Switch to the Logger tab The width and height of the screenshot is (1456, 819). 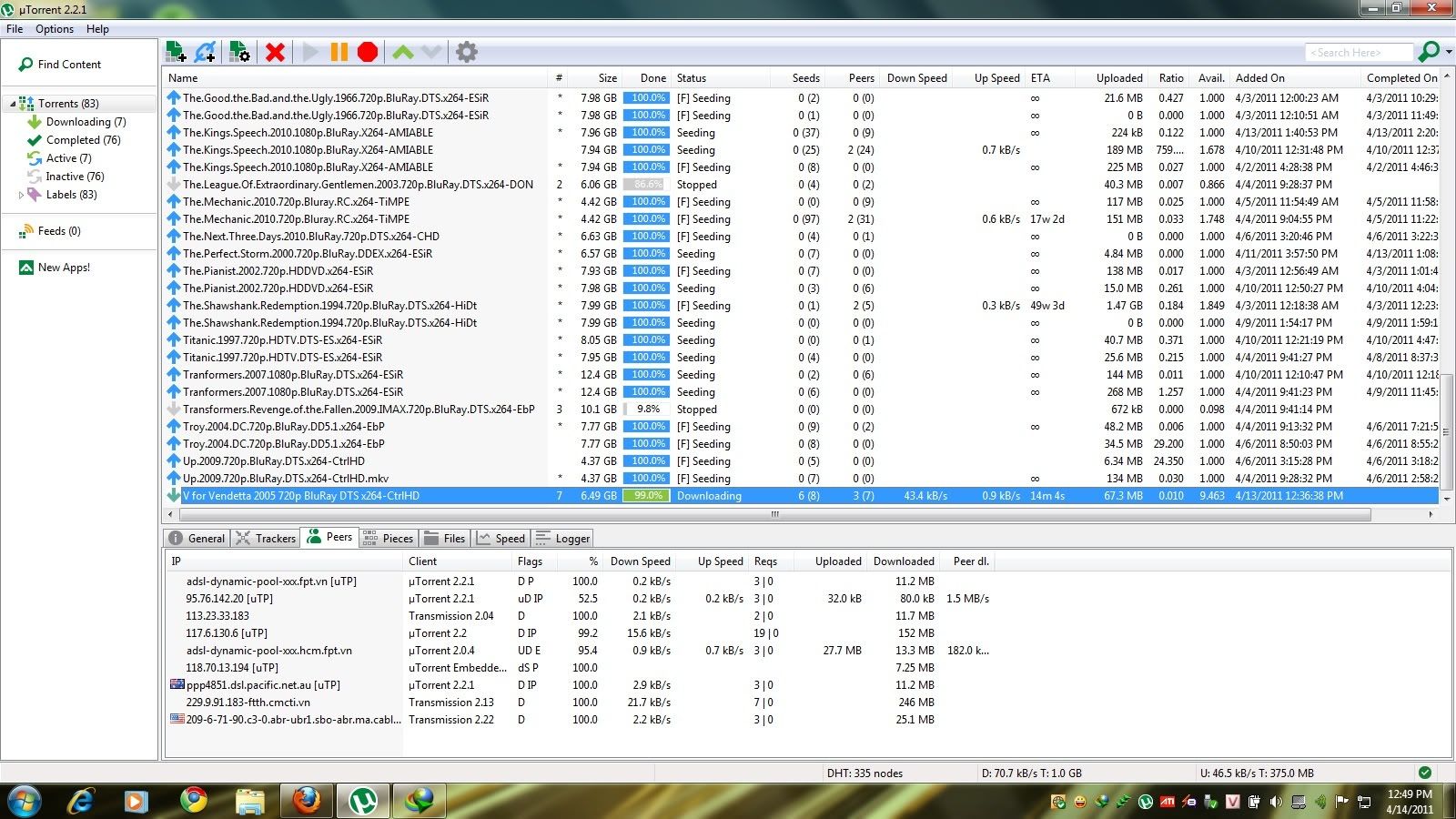tap(563, 538)
